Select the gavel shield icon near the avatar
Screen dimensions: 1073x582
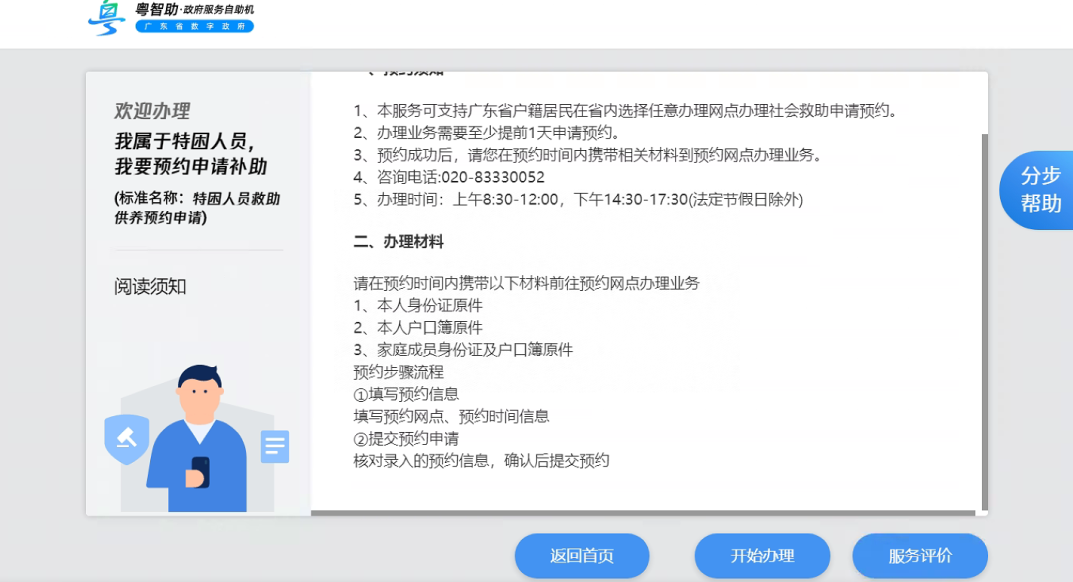pyautogui.click(x=126, y=440)
